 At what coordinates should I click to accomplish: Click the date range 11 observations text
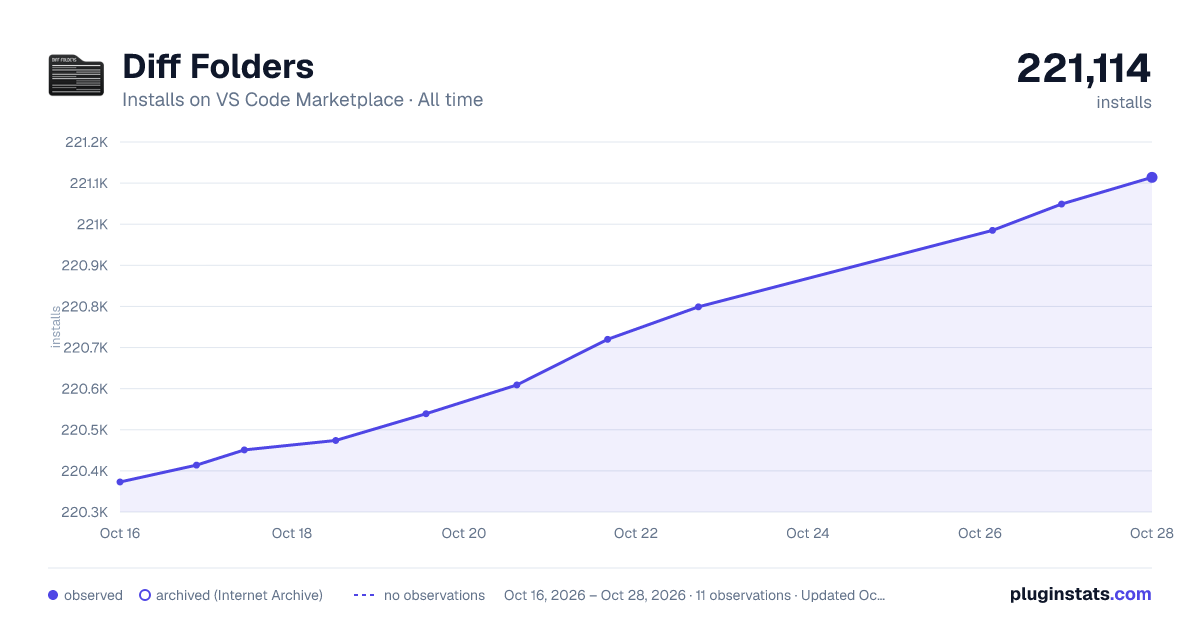coord(695,595)
